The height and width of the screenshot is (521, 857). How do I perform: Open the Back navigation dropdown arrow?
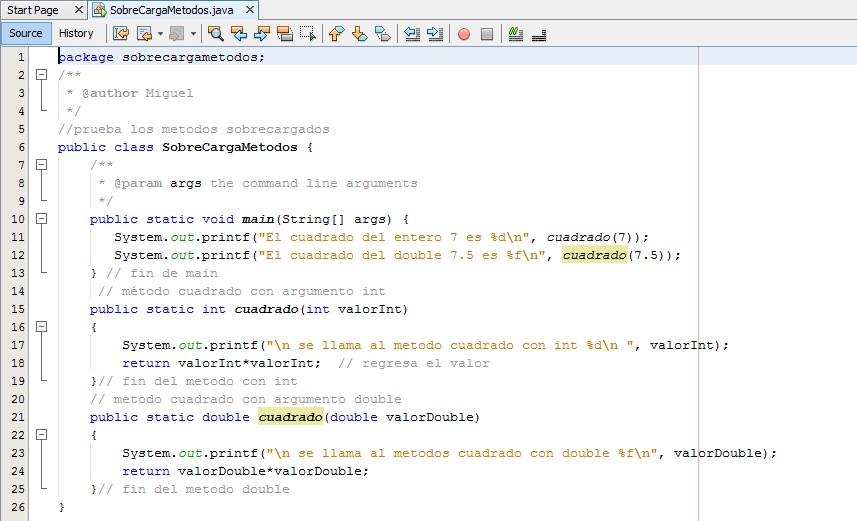(160, 33)
